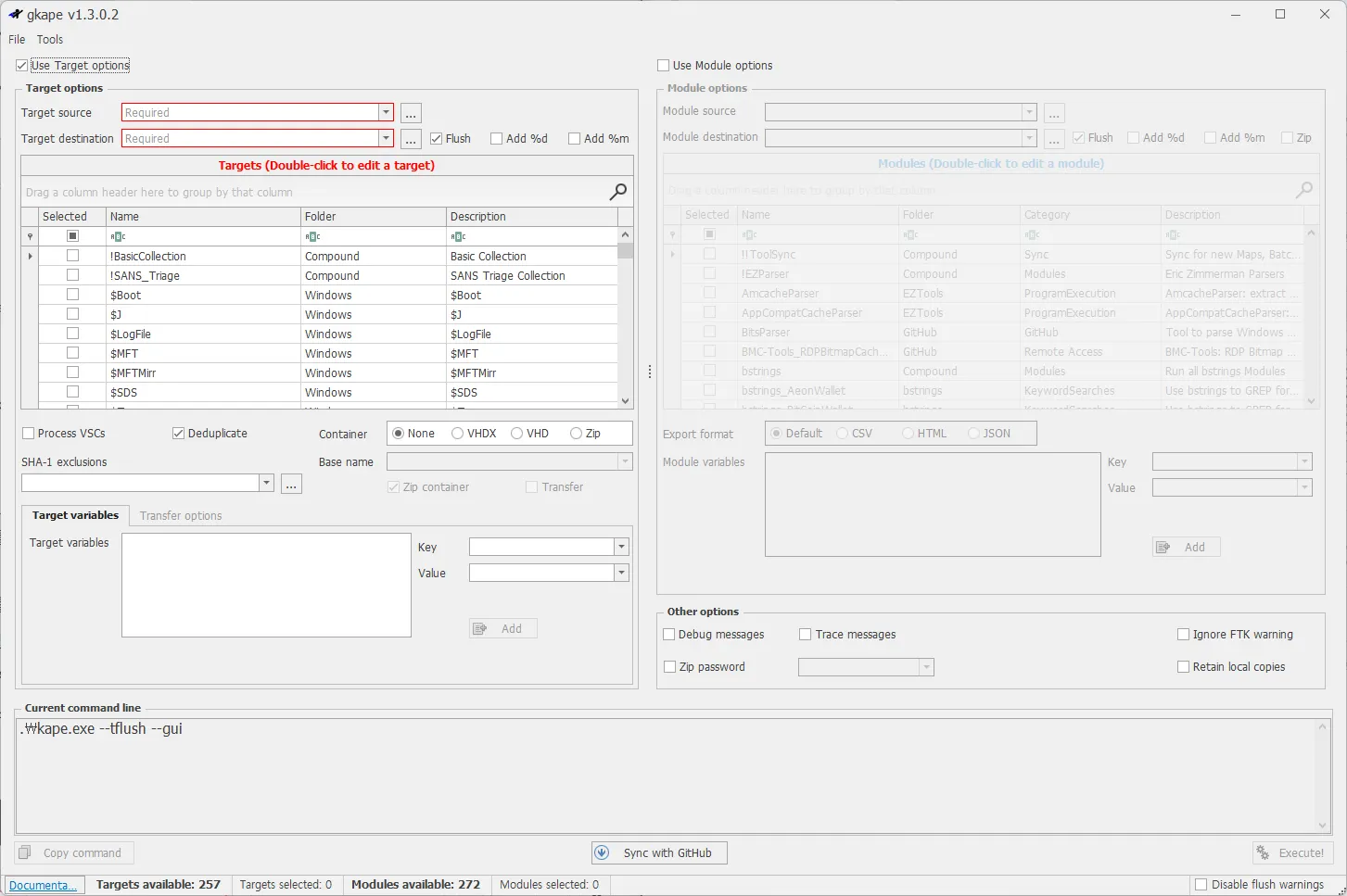Screen dimensions: 1347x896
Task: Click the Folder column filter icon
Action: coord(312,236)
